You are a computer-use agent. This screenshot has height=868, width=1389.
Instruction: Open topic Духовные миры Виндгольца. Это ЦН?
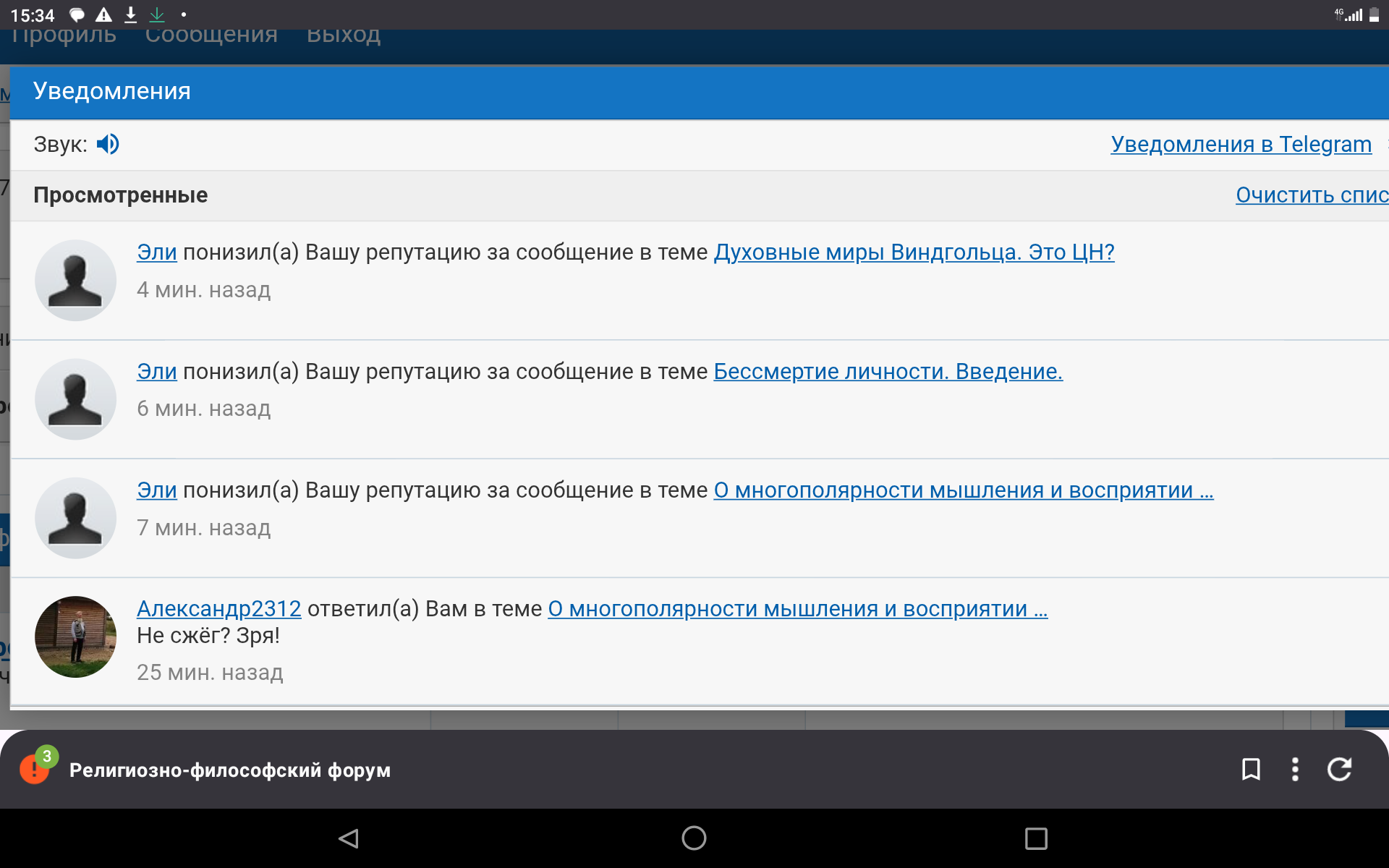(913, 252)
